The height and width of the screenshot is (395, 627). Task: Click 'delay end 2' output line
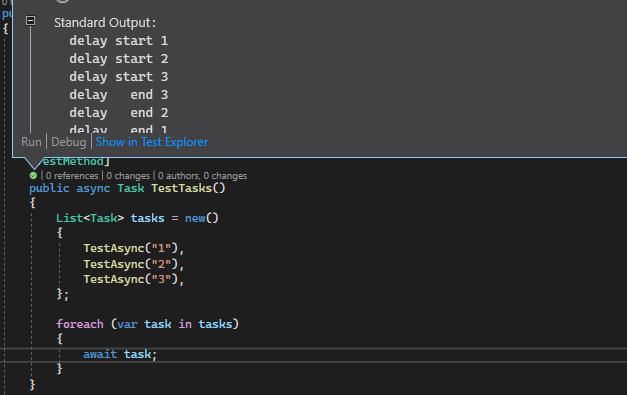coord(118,112)
